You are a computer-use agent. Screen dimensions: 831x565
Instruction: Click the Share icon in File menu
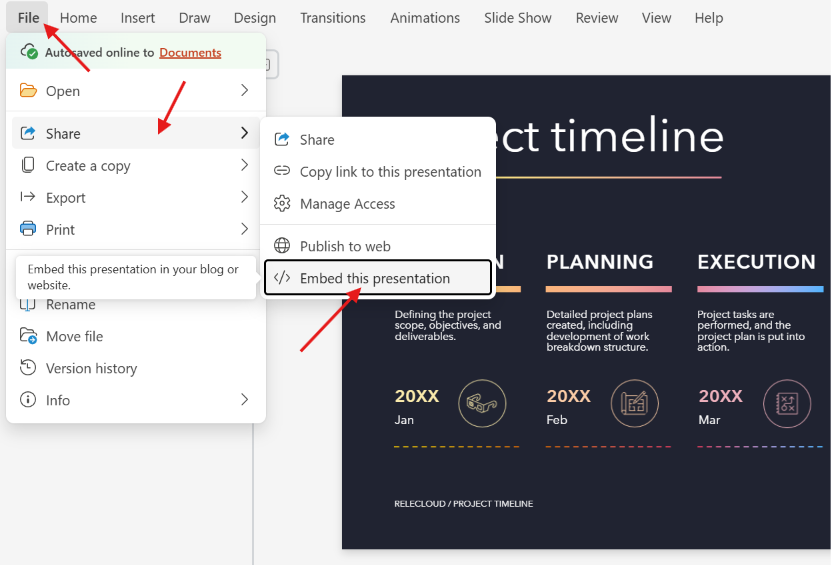(x=28, y=133)
